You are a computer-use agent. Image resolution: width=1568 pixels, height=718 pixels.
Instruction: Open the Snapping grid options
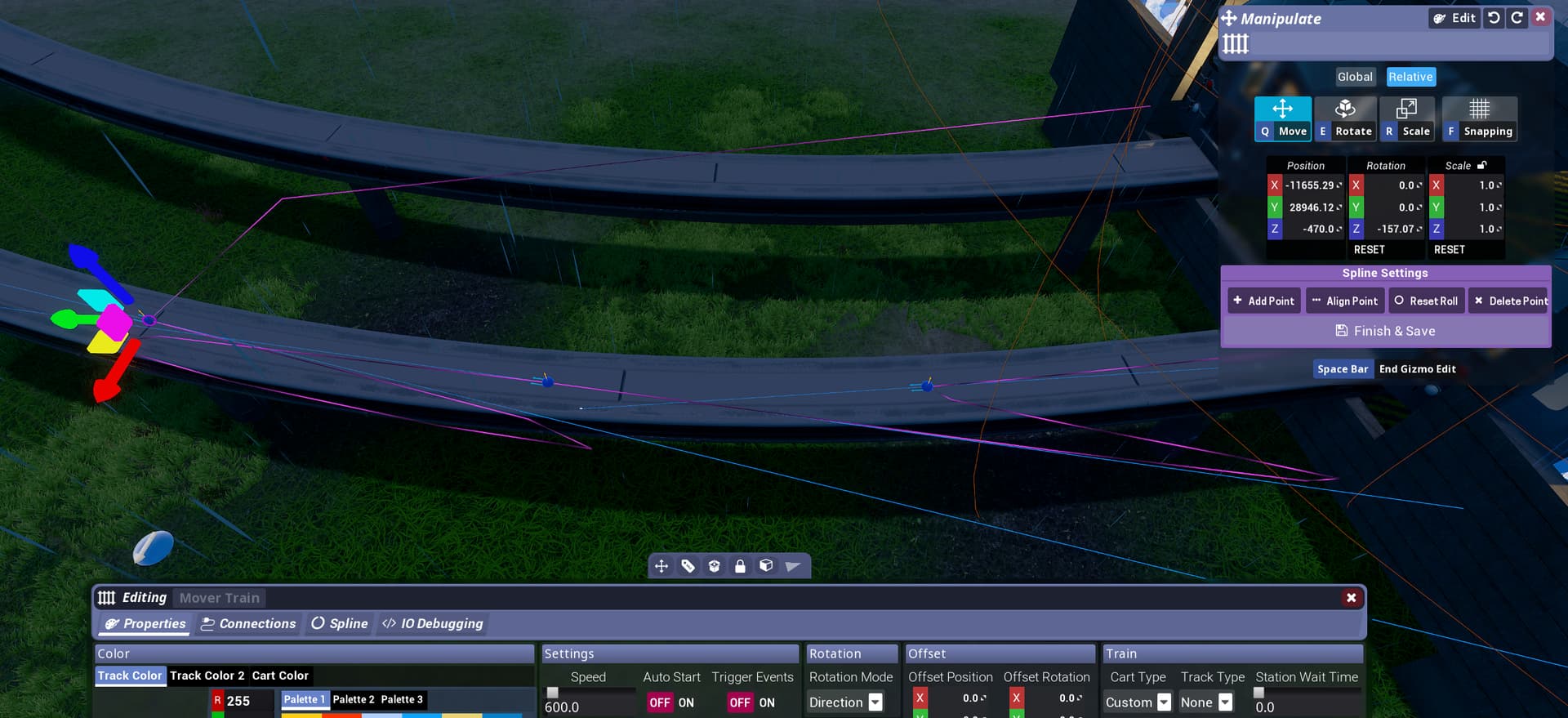1480,118
